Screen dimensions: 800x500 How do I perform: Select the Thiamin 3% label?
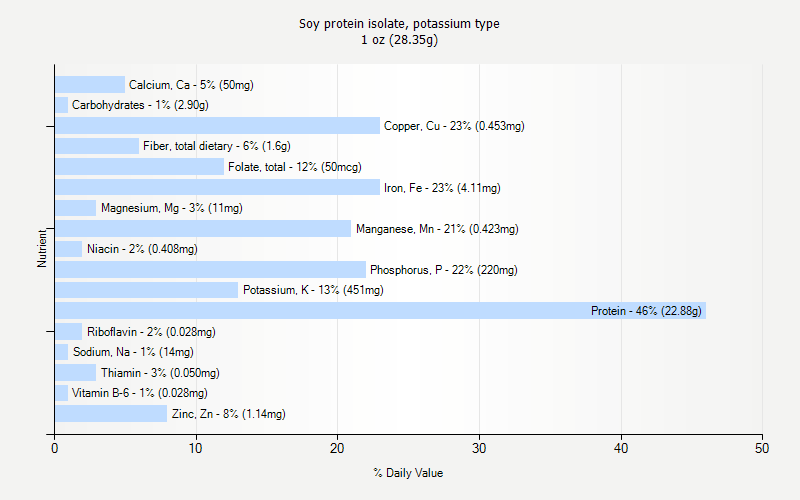pyautogui.click(x=154, y=373)
